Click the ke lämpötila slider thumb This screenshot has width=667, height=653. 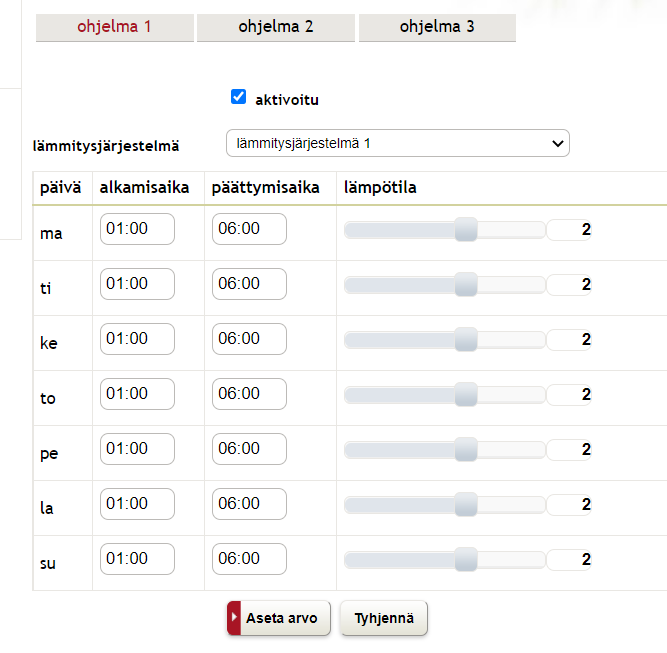click(x=466, y=339)
